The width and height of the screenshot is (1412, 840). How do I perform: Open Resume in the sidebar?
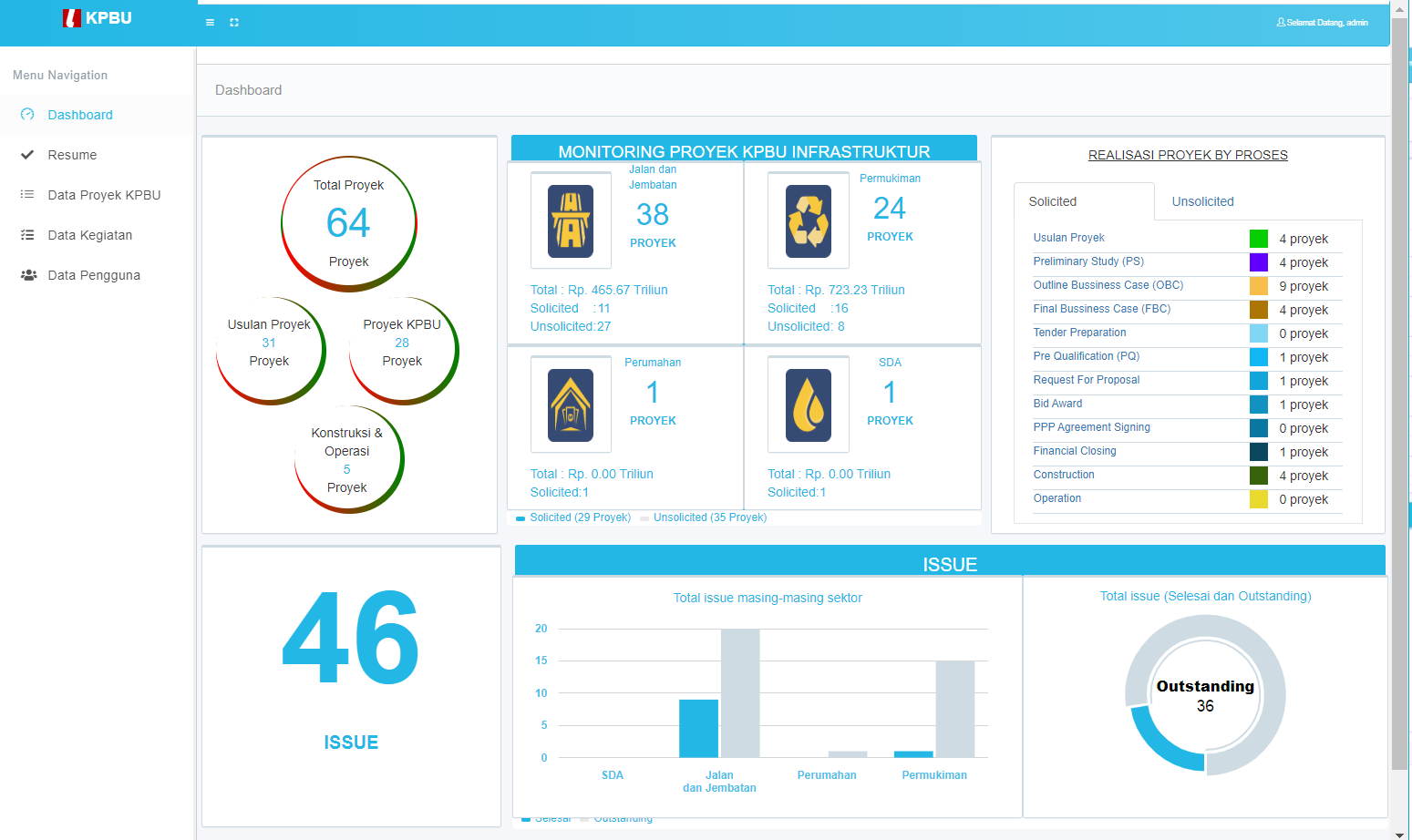72,155
